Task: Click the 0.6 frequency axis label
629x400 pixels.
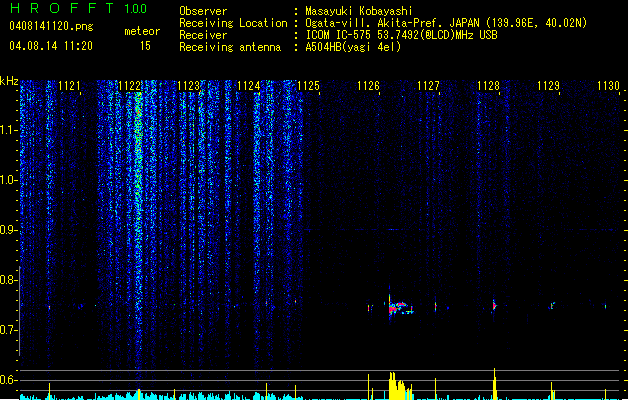Action: click(8, 380)
